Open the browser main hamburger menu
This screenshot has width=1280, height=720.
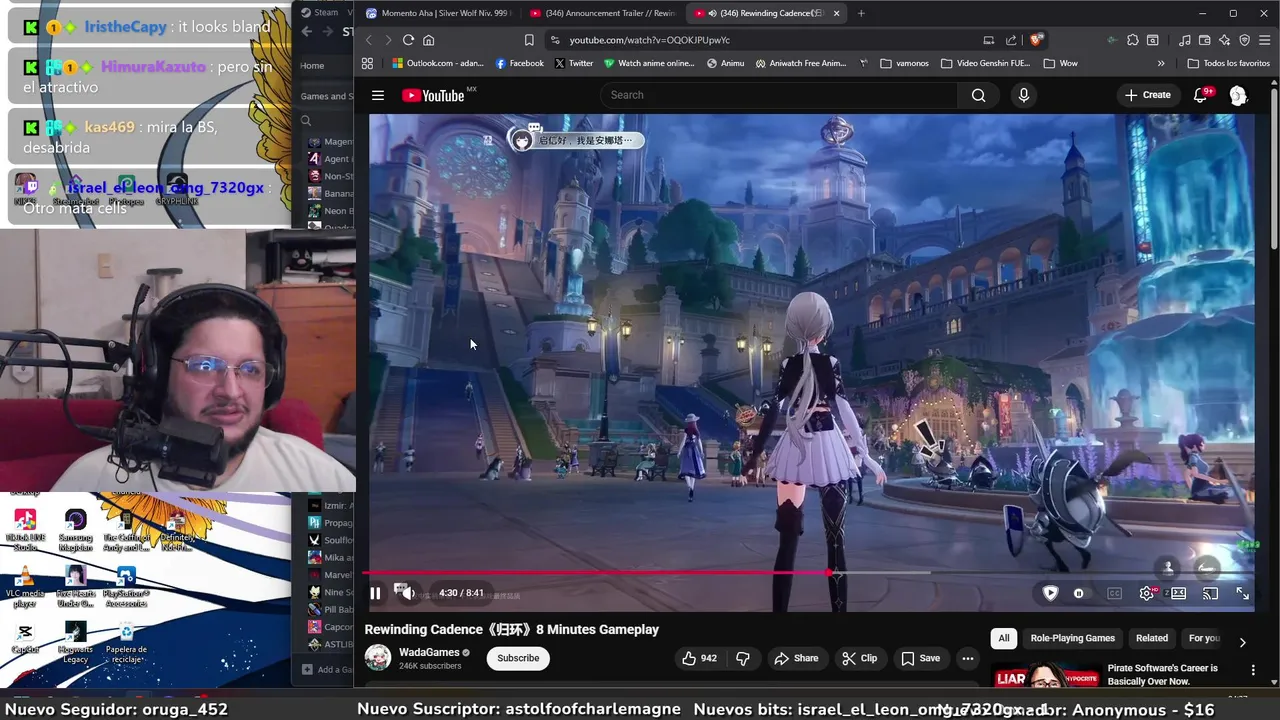click(1264, 40)
